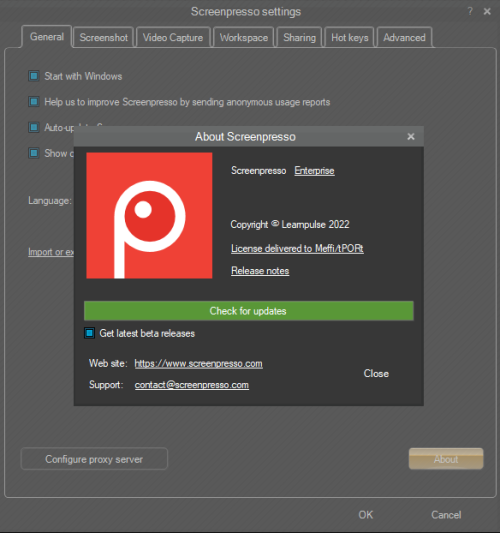Screen dimensions: 500x533
Task: Click OK in settings window
Action: pyautogui.click(x=365, y=515)
